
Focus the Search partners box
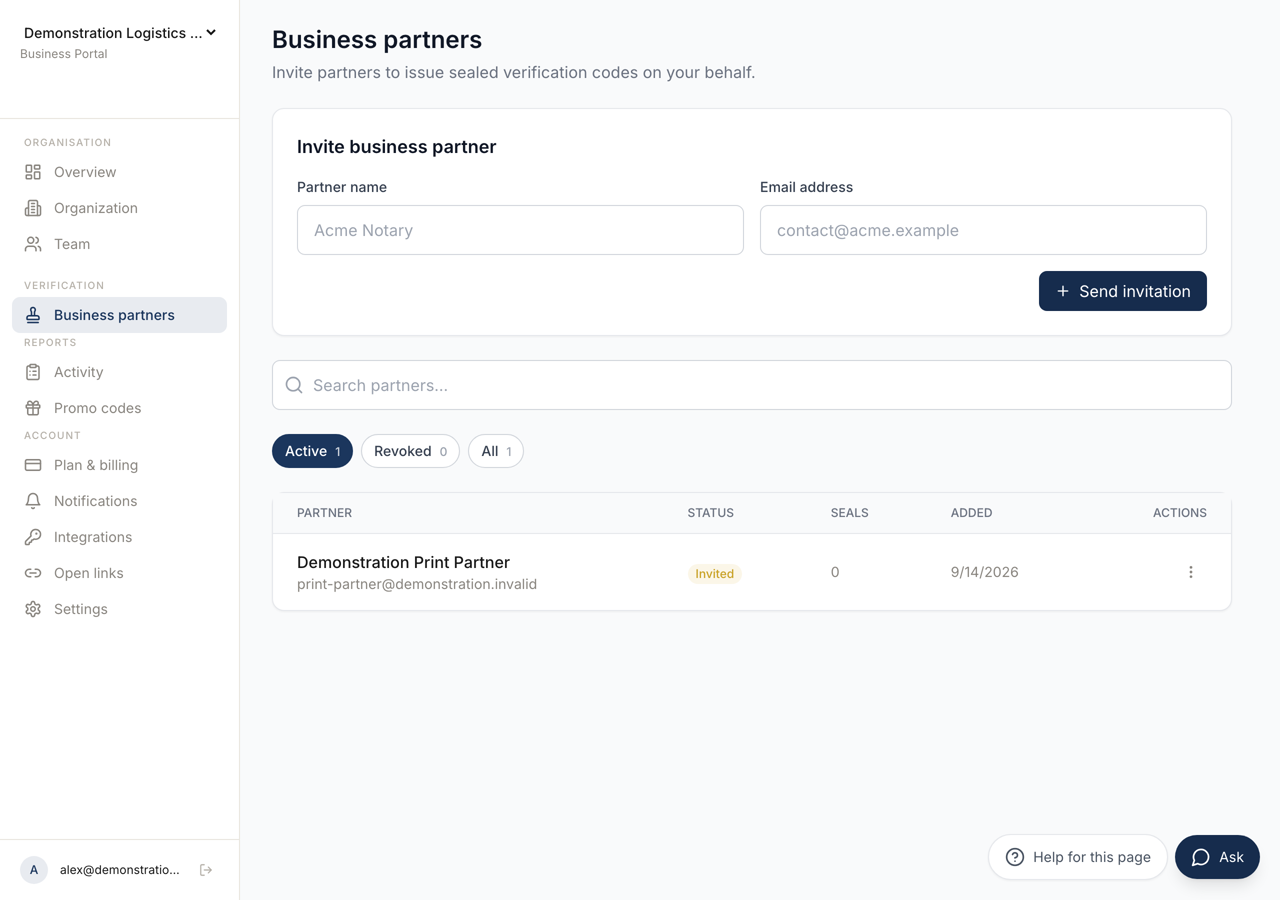click(752, 385)
